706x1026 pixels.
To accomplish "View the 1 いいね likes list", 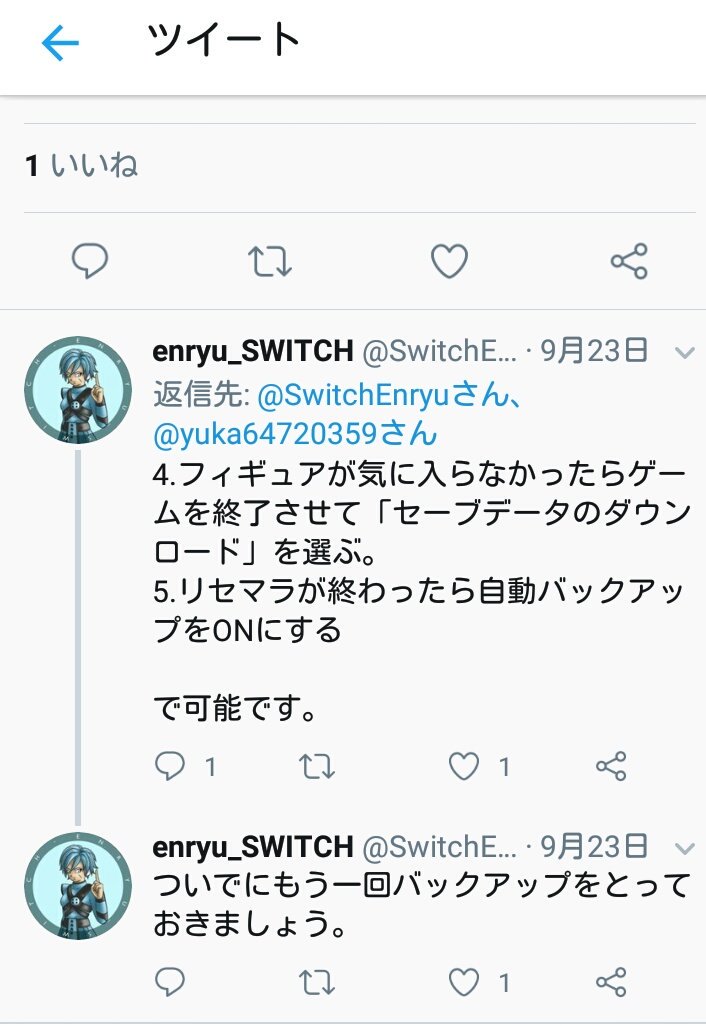I will click(x=82, y=165).
